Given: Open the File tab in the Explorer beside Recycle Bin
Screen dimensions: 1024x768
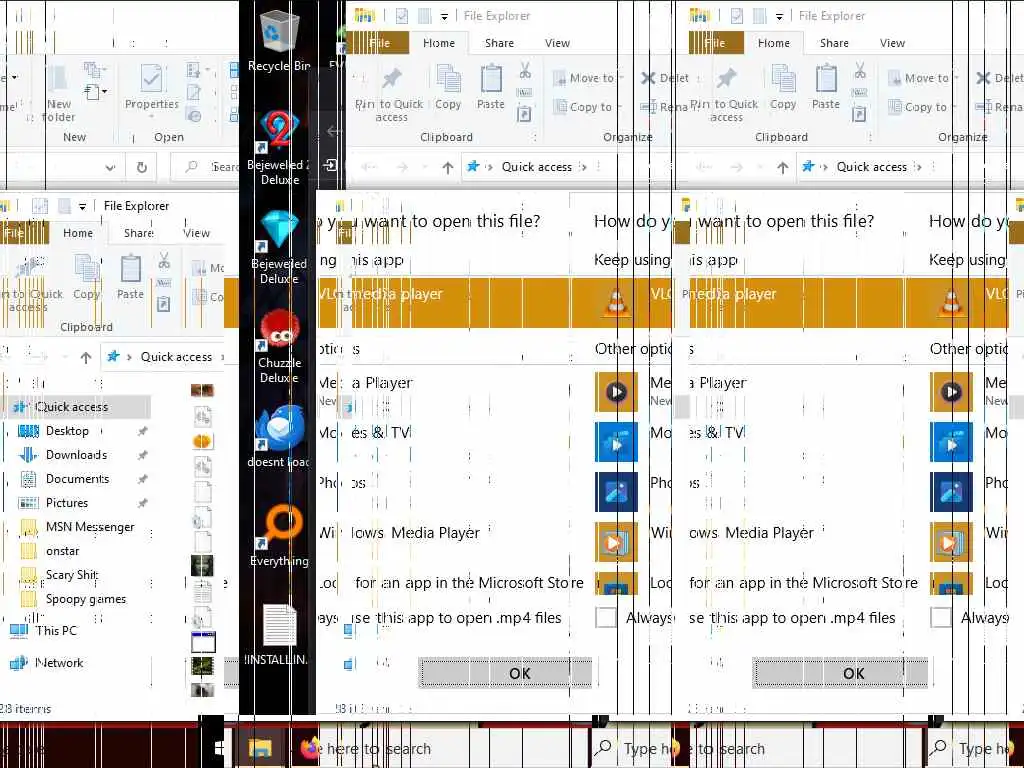Looking at the screenshot, I should (379, 43).
